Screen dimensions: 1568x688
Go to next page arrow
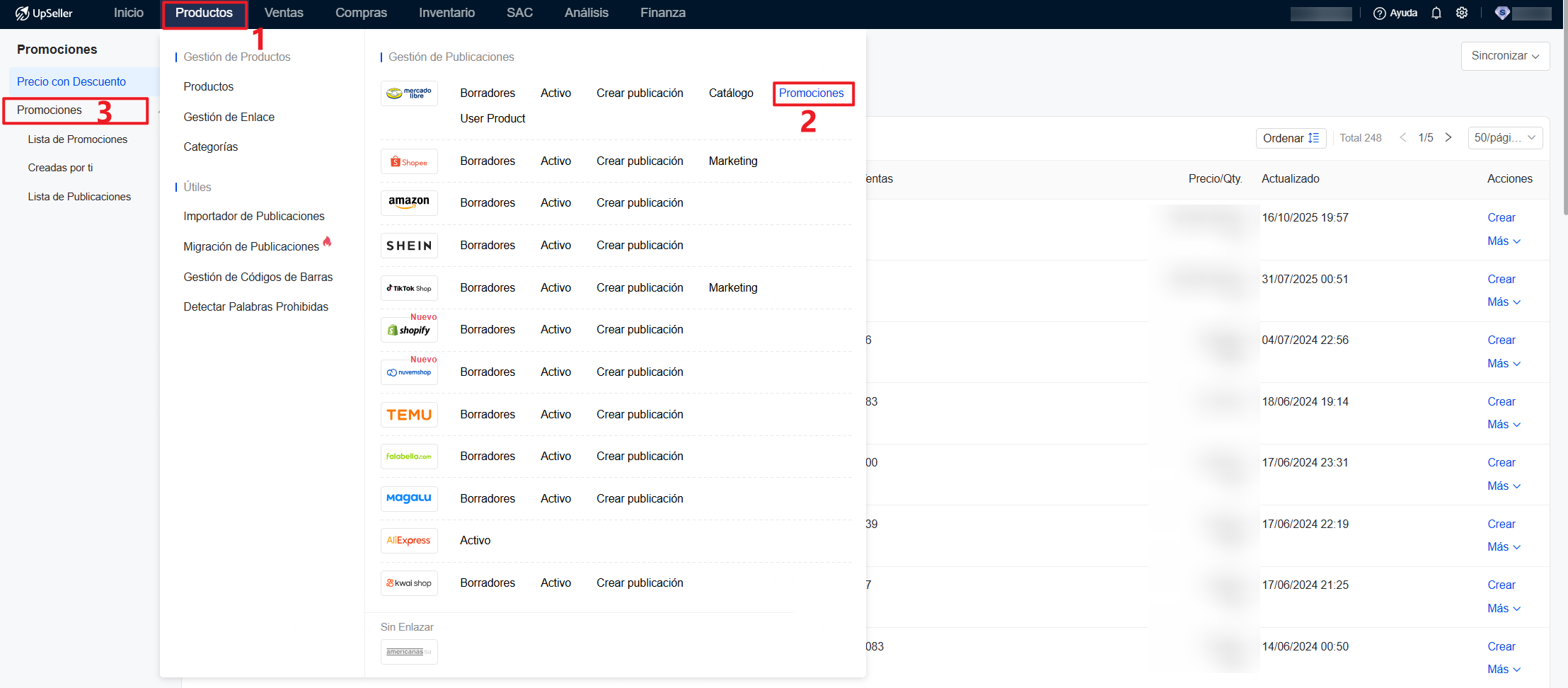pyautogui.click(x=1448, y=138)
